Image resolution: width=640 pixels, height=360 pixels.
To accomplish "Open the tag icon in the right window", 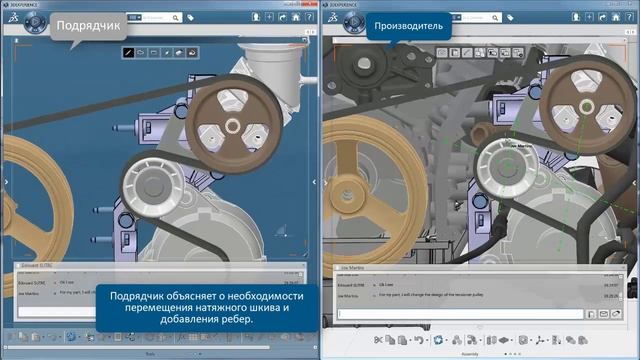I will 510,18.
